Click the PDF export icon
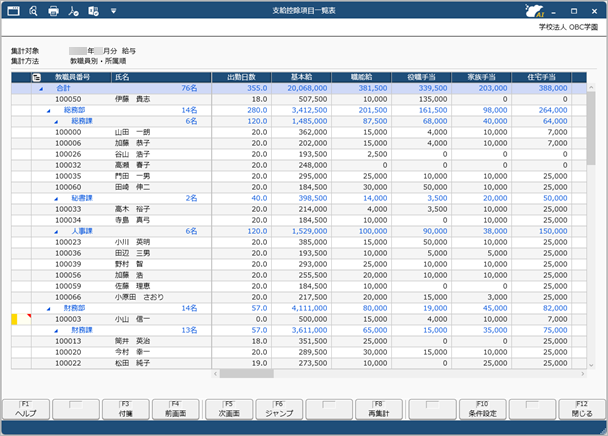608x436 pixels. (x=72, y=11)
